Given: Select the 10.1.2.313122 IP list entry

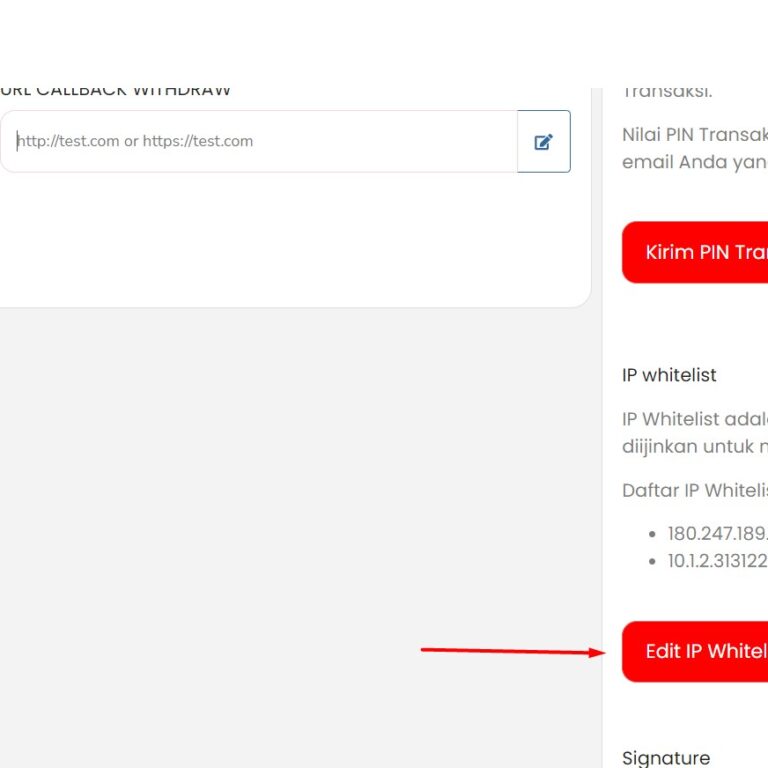Looking at the screenshot, I should [716, 561].
